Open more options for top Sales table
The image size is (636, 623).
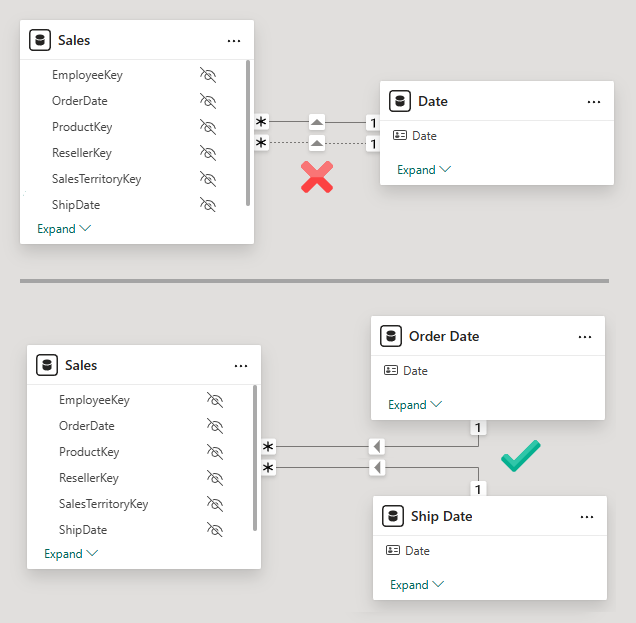pyautogui.click(x=234, y=41)
